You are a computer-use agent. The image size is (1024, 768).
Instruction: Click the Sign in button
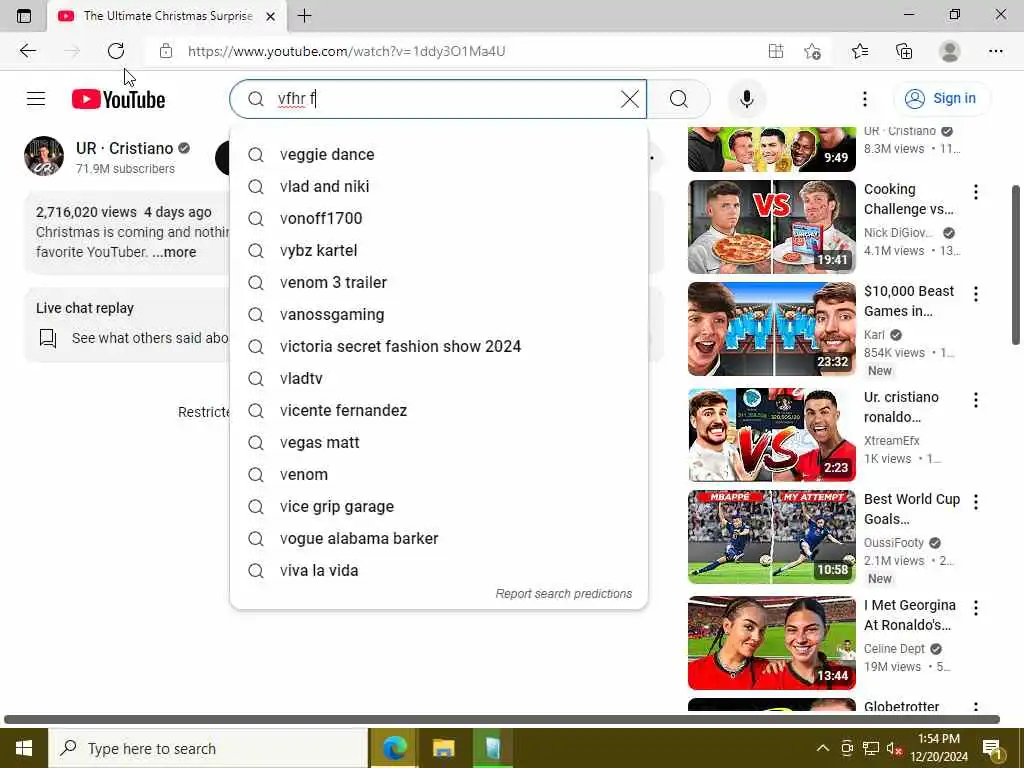[941, 99]
